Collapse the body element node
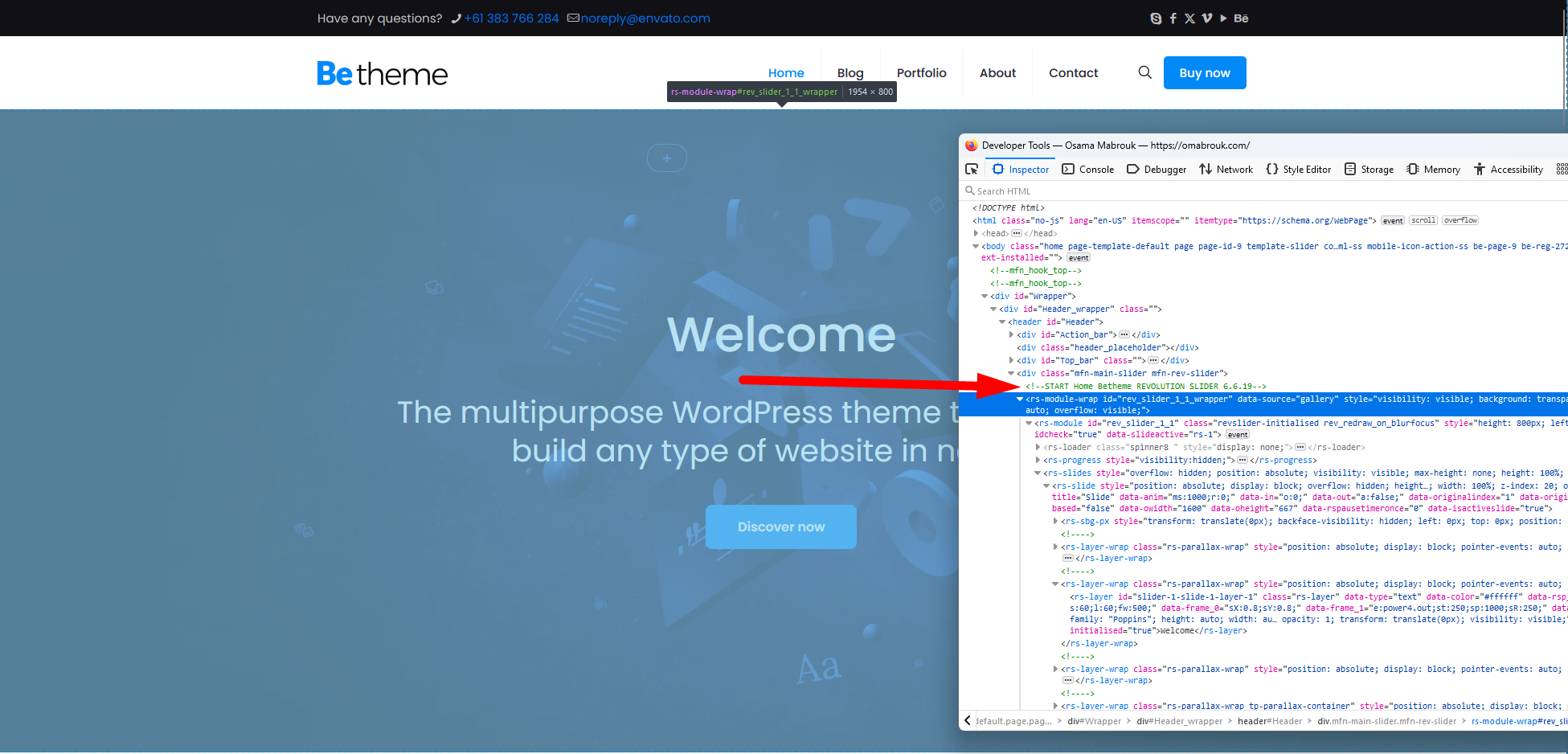Screen dimensions: 1568x754 point(976,246)
